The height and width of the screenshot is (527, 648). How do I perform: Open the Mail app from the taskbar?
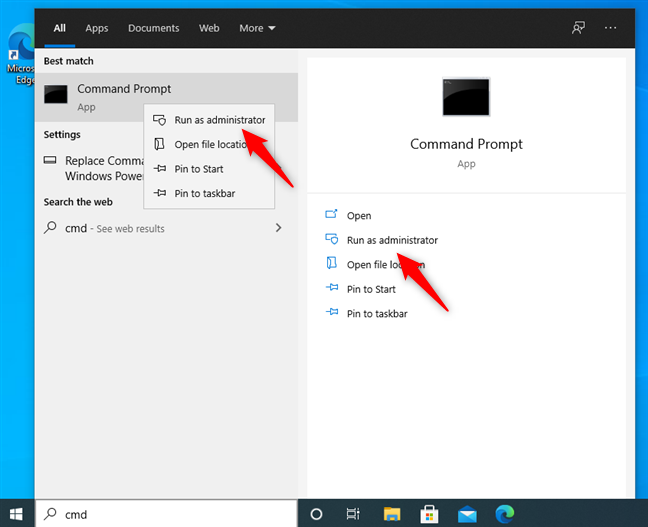[x=467, y=515]
